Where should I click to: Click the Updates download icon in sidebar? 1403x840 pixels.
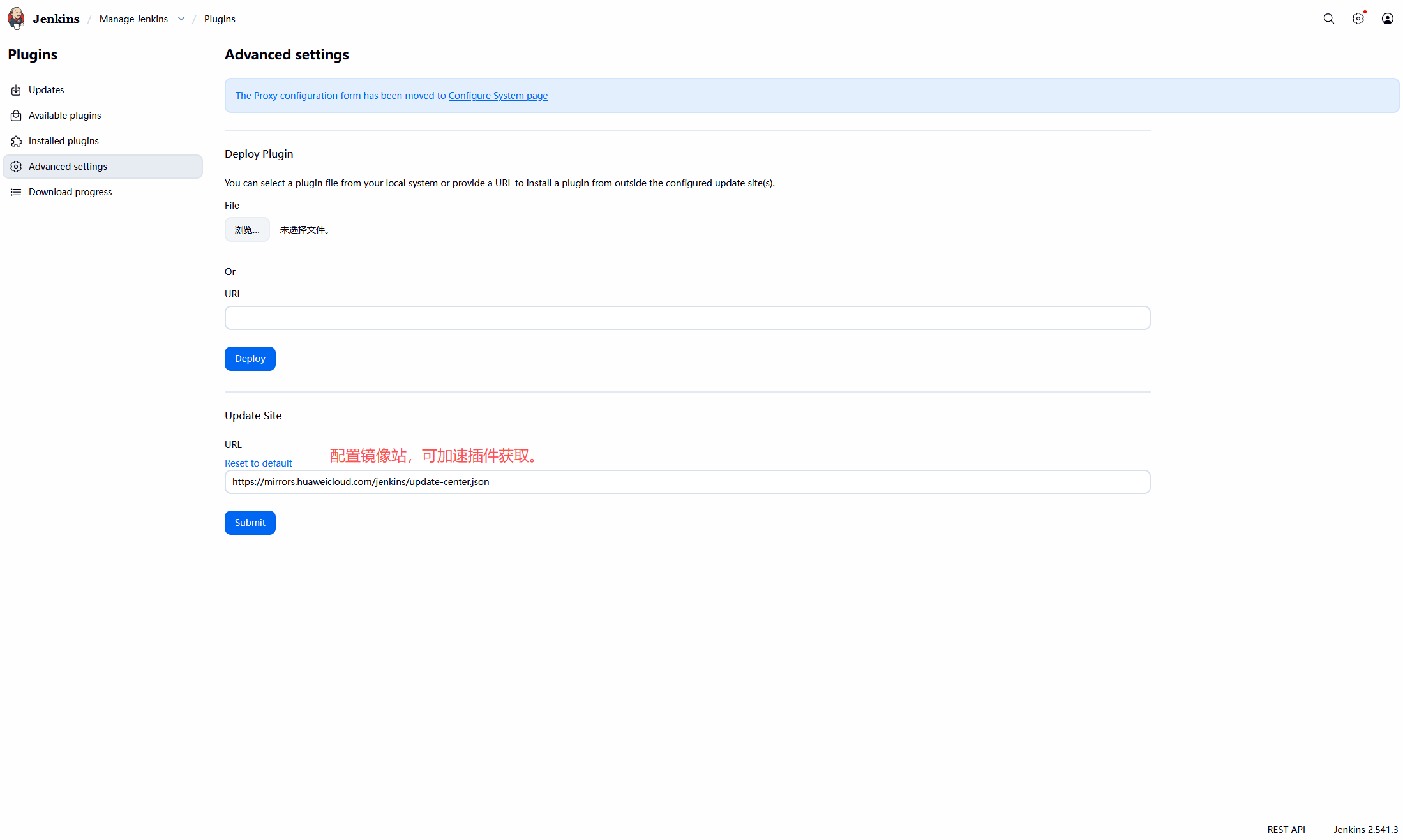16,90
